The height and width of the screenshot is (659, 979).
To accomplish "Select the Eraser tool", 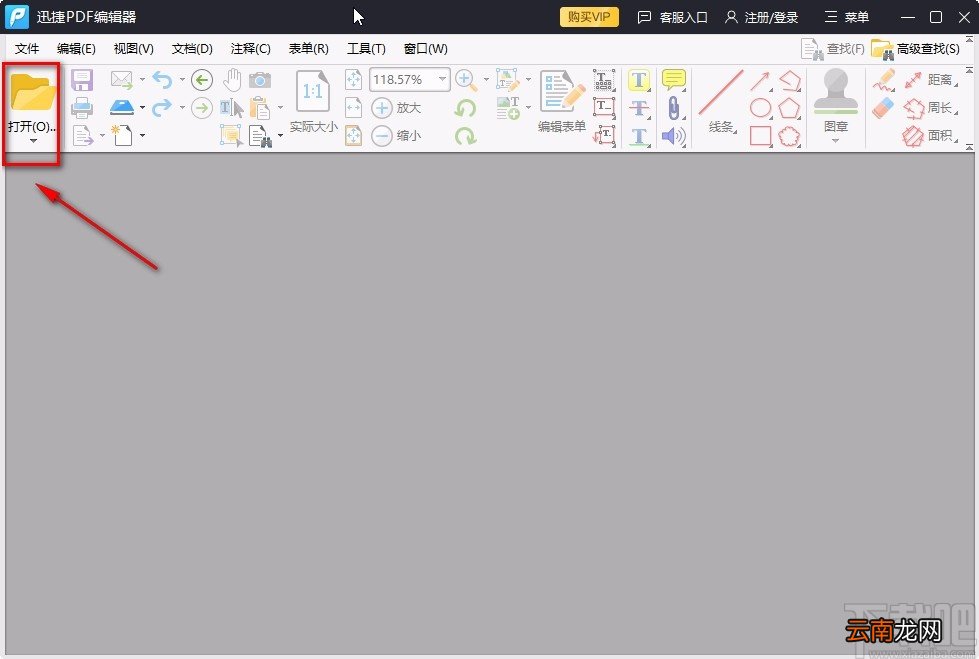I will (883, 107).
